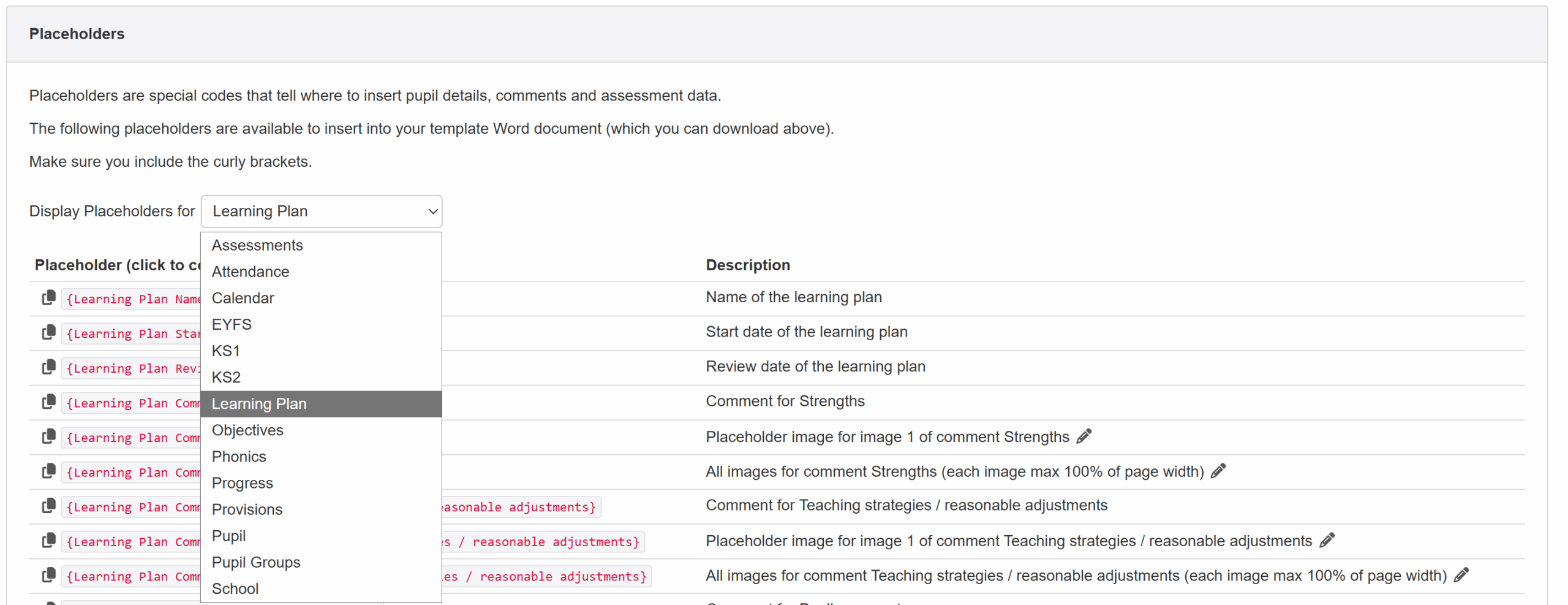
Task: Select Objectives in the dropdown list
Action: (247, 430)
